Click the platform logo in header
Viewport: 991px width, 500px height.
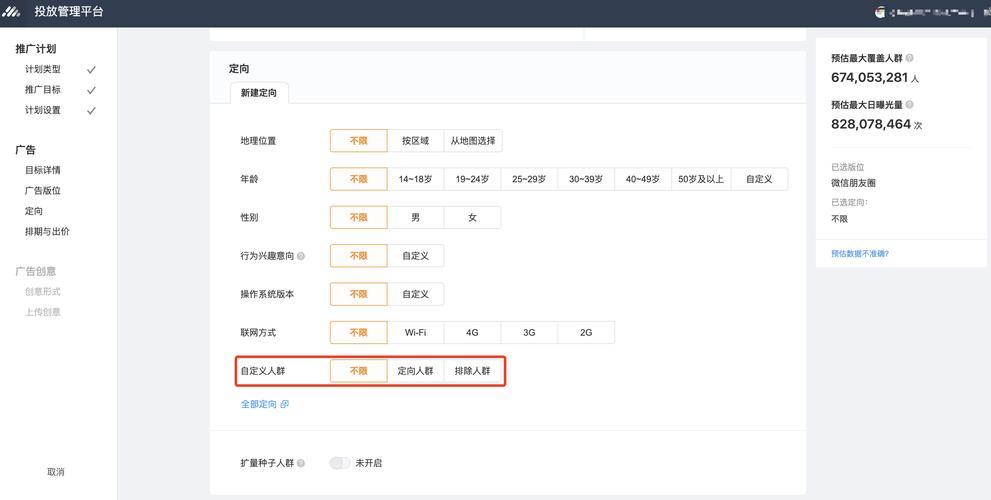click(x=11, y=12)
